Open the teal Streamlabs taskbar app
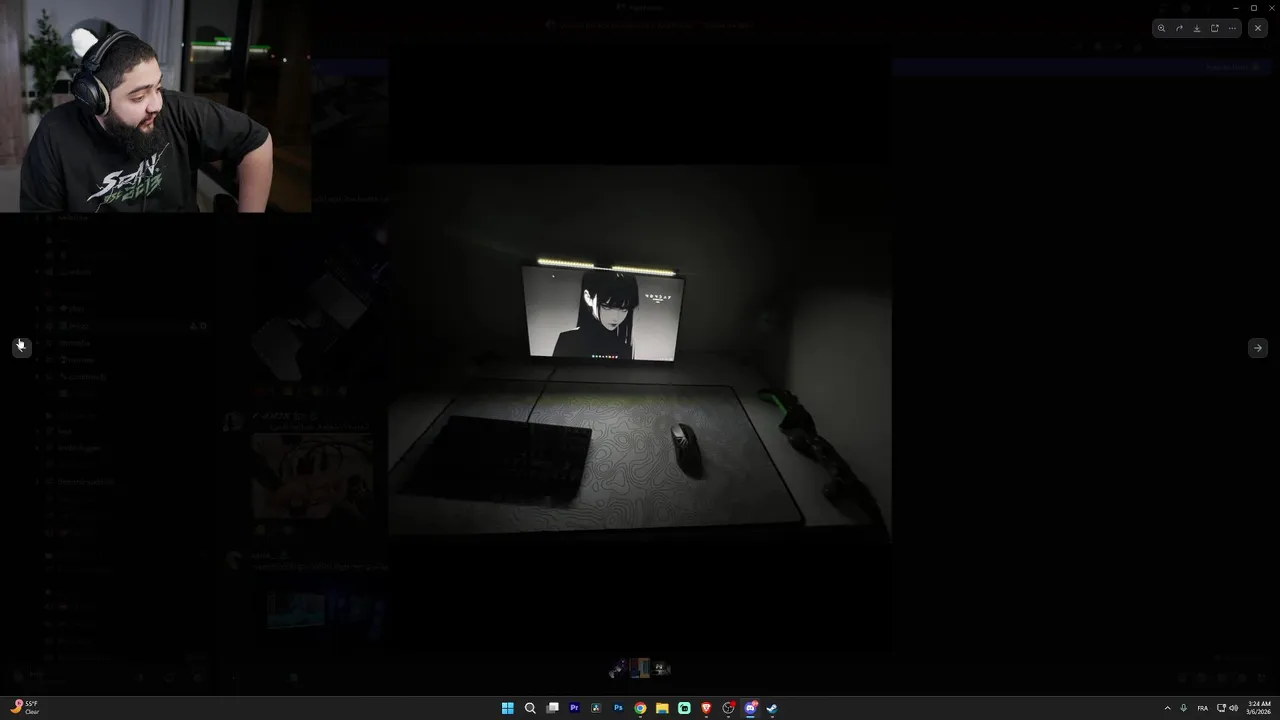 pyautogui.click(x=684, y=708)
